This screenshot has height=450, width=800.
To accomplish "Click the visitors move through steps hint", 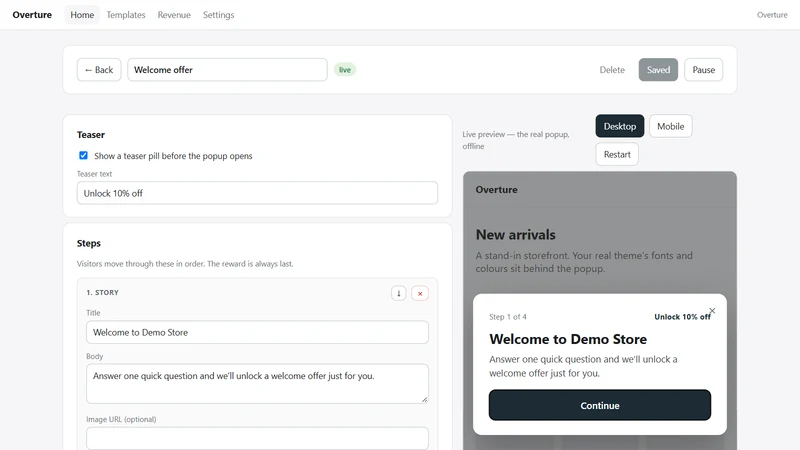I will [x=185, y=264].
